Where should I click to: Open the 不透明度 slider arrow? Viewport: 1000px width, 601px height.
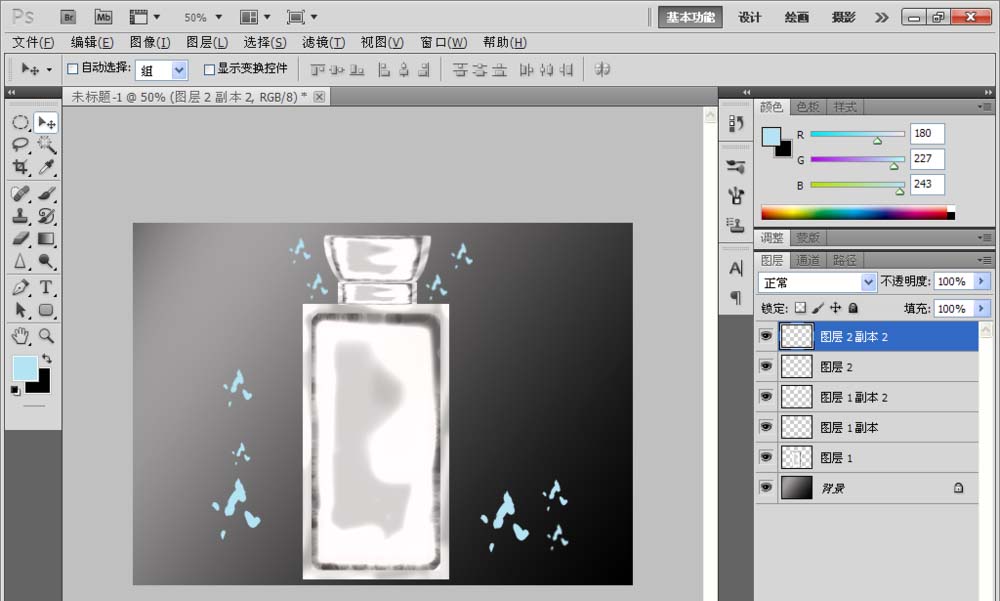click(x=982, y=281)
